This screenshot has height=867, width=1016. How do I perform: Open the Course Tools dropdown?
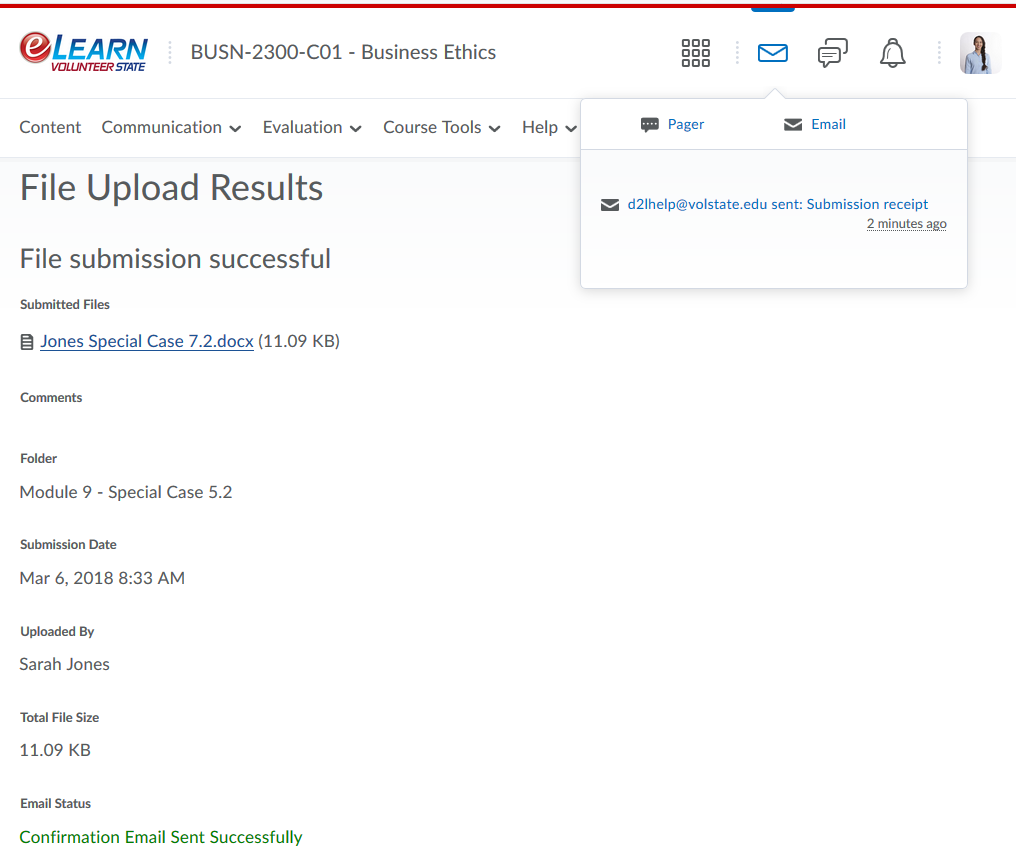442,127
